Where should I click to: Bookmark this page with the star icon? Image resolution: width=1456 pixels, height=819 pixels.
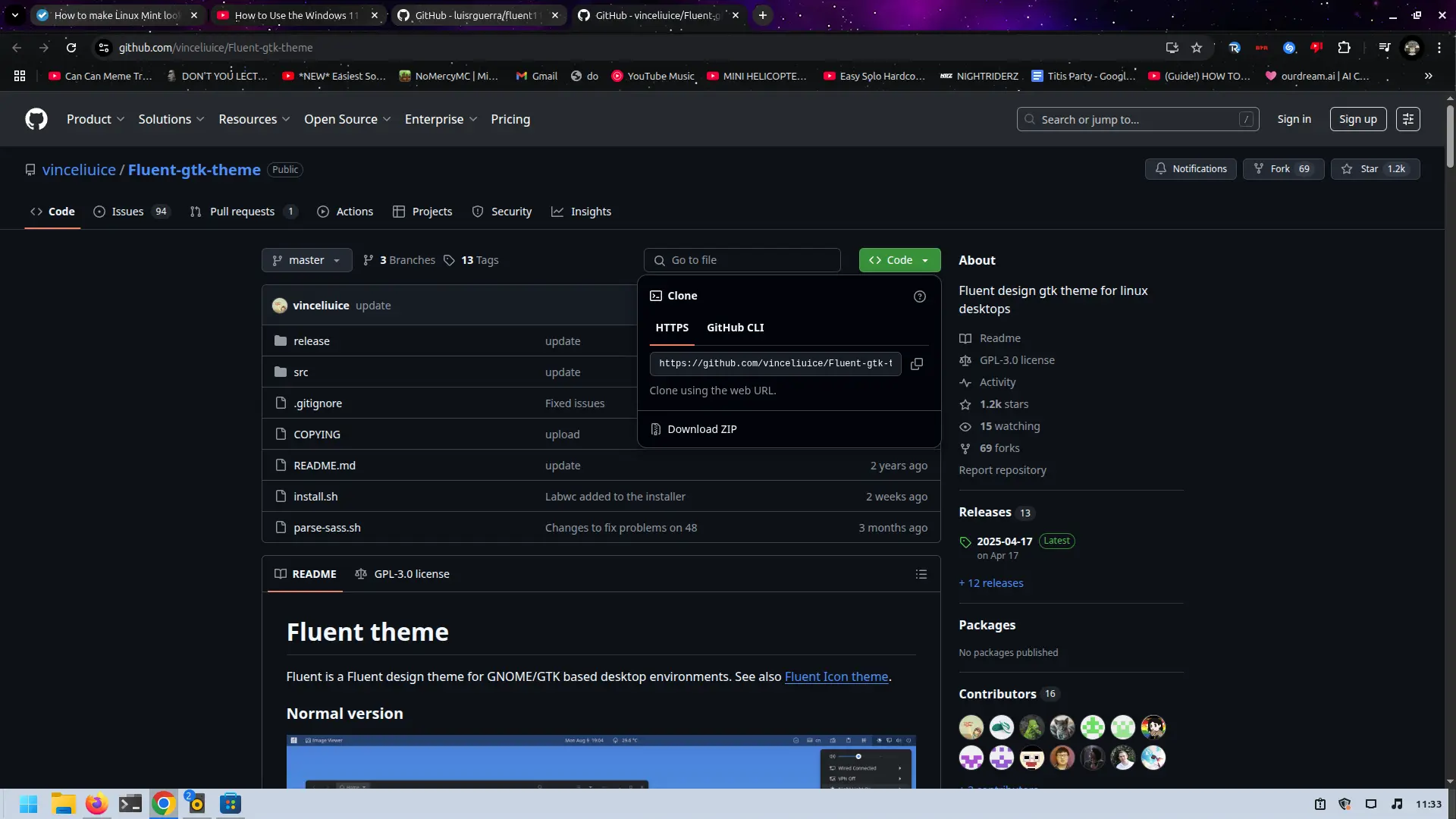coord(1197,48)
